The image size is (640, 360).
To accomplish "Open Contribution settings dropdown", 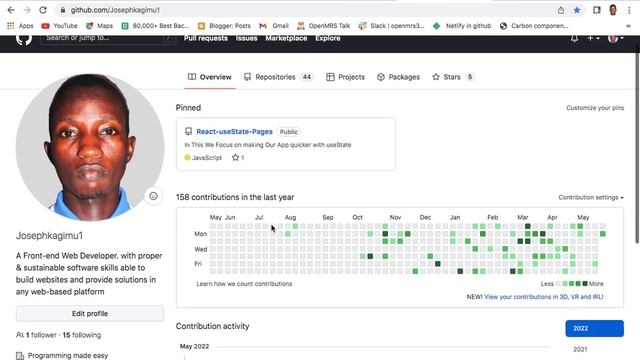I will point(591,198).
